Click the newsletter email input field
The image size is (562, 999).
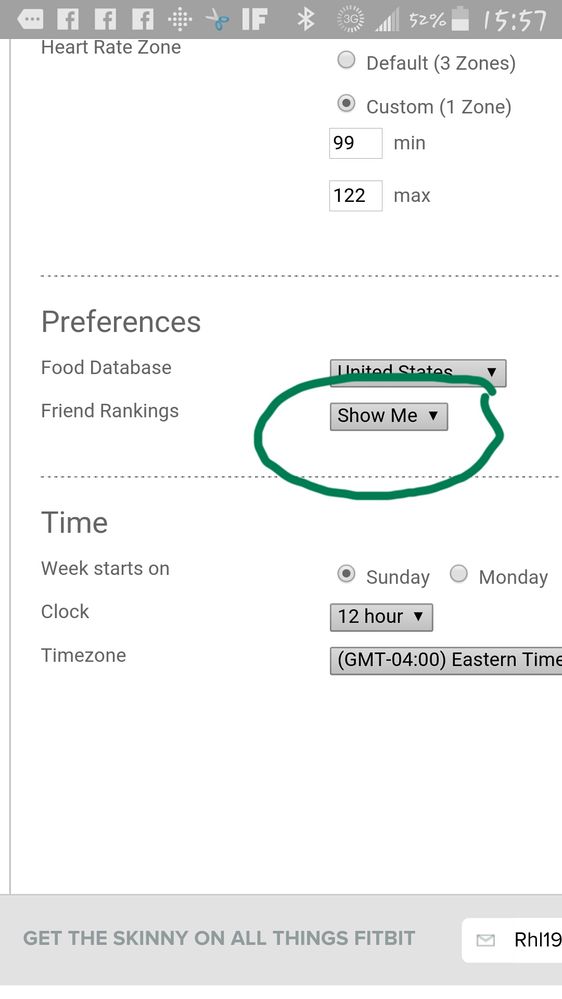point(512,940)
